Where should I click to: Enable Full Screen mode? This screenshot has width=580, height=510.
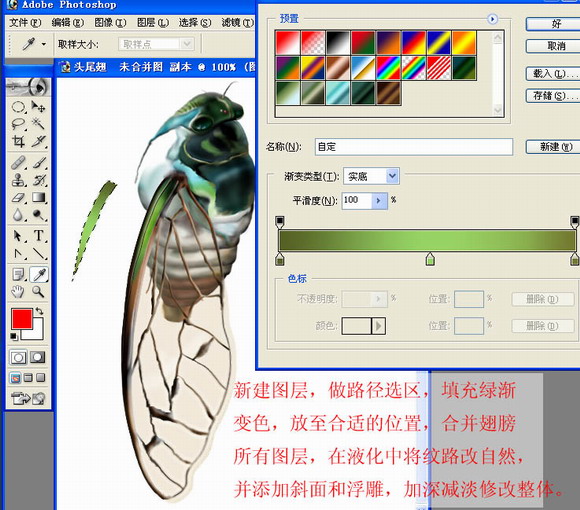click(40, 378)
